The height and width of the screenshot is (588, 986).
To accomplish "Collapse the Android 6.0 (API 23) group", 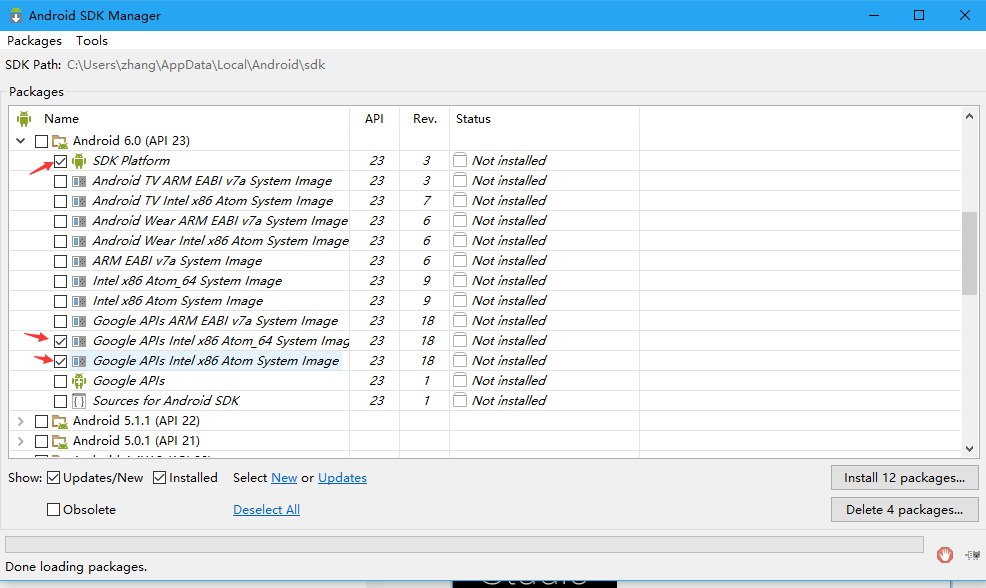I will point(21,141).
